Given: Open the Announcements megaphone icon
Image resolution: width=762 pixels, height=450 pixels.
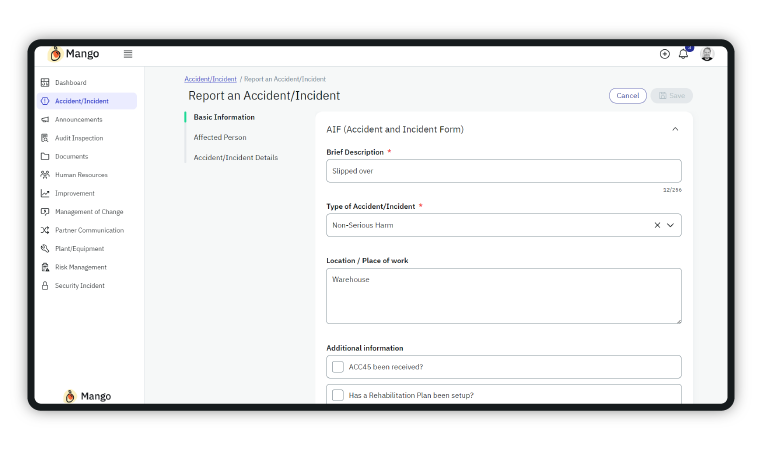Looking at the screenshot, I should click(45, 120).
